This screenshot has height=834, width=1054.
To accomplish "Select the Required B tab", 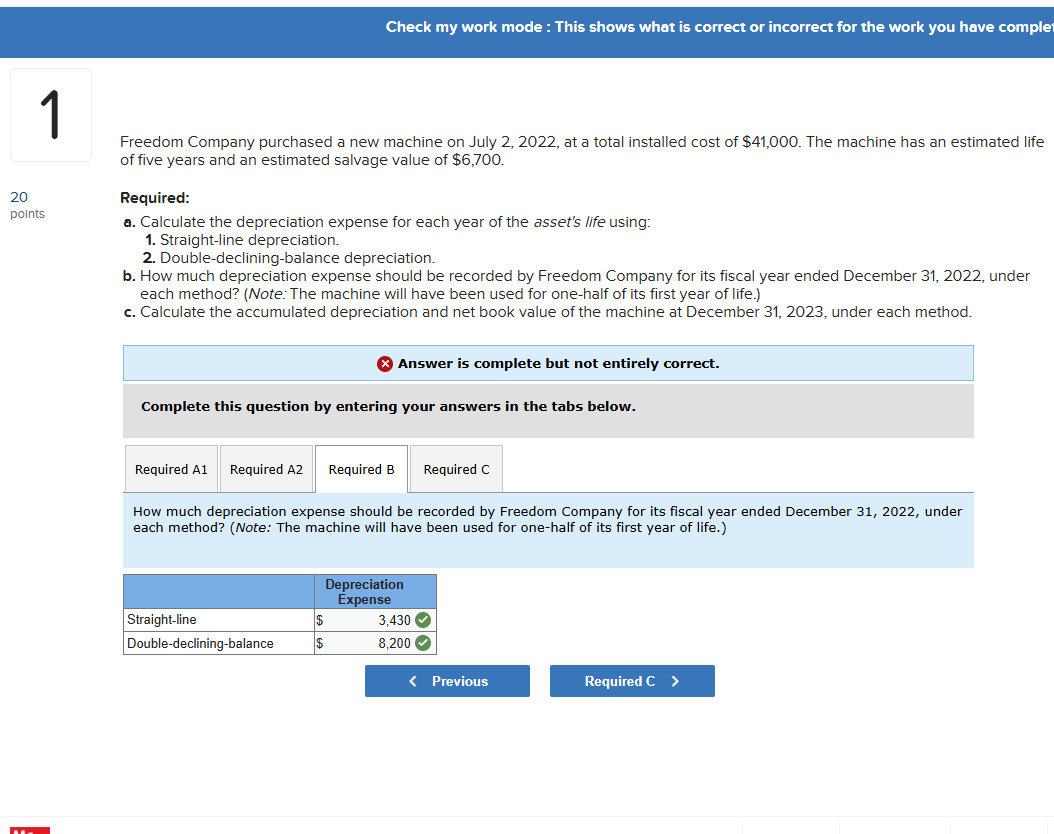I will pos(360,468).
